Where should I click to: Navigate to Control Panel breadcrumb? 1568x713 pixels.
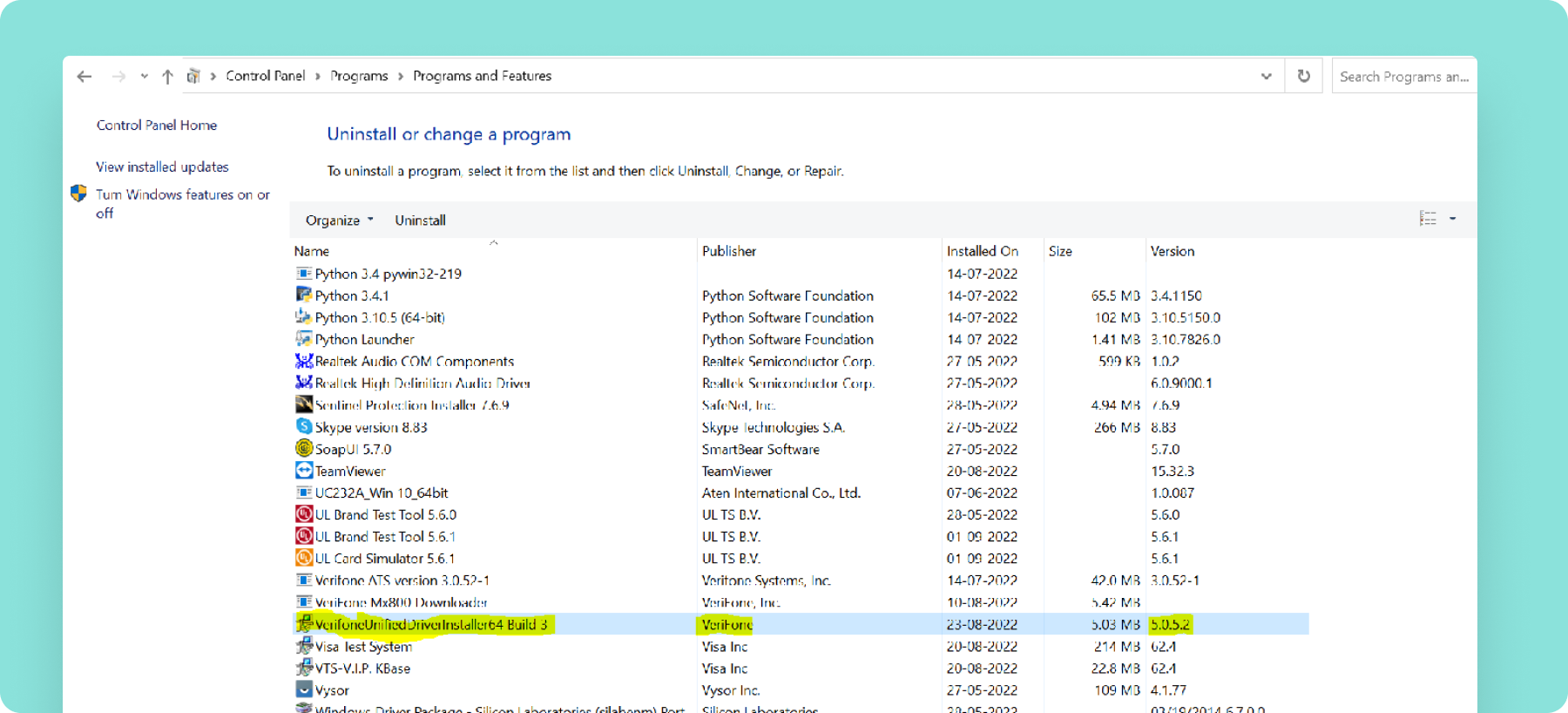266,76
